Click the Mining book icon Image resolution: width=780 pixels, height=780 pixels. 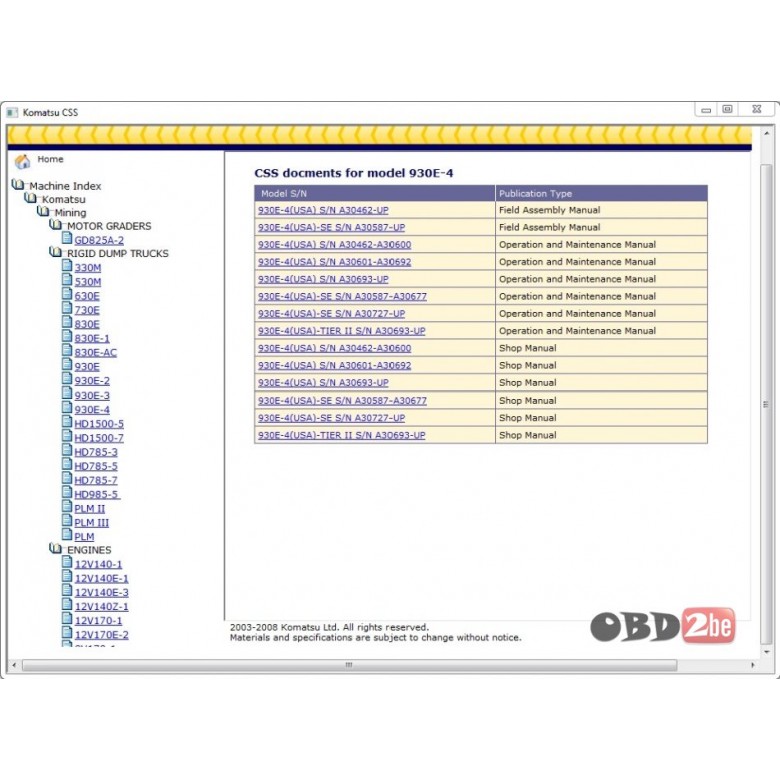[x=43, y=211]
